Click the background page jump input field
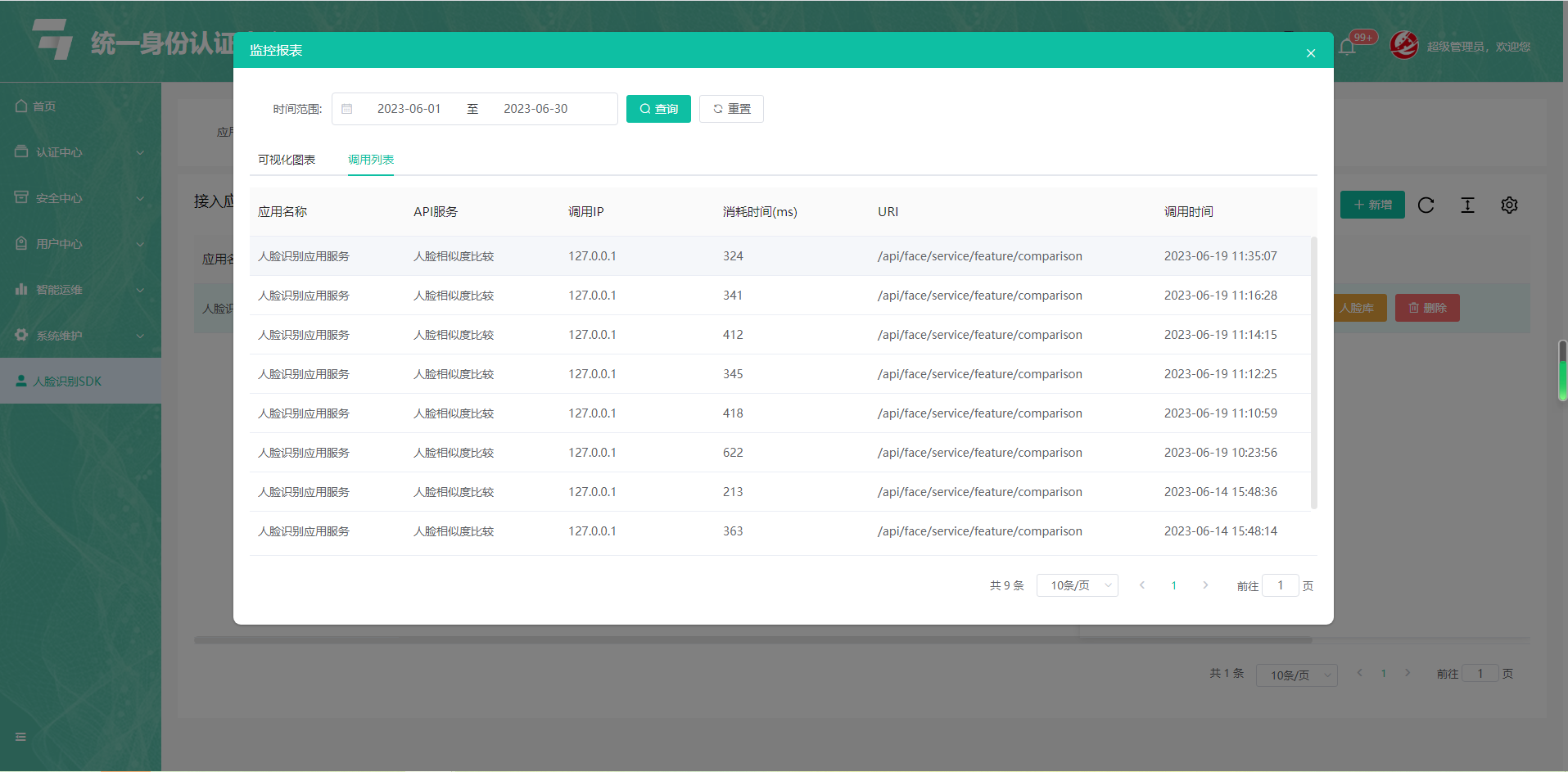The image size is (1568, 772). click(1480, 674)
